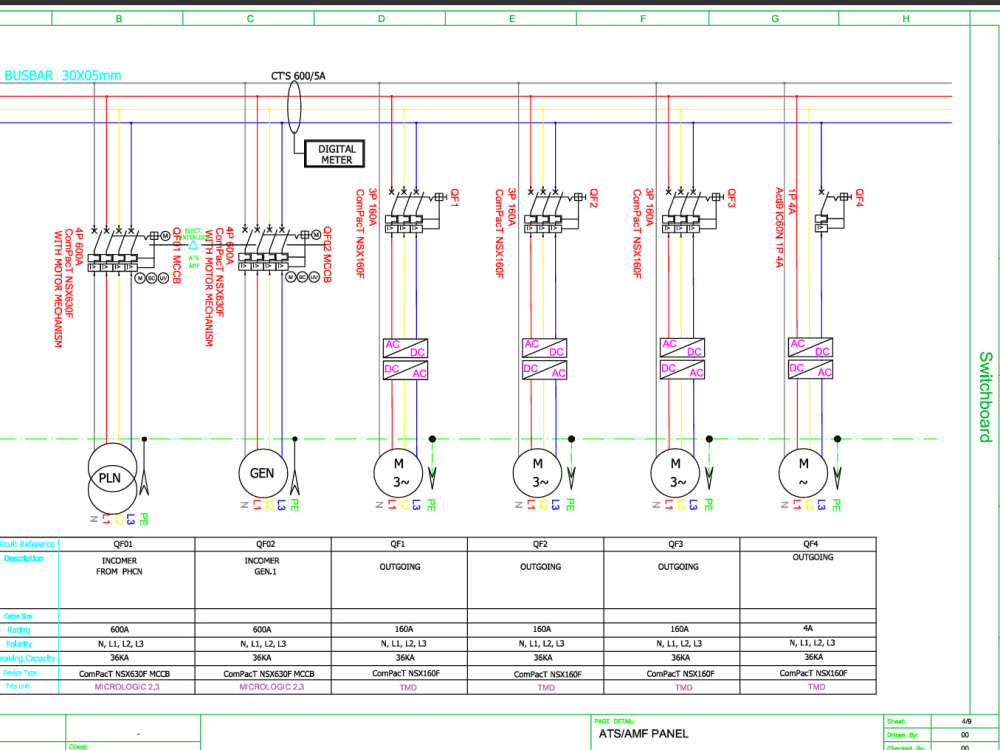Click the Circuit Reference row header
This screenshot has width=1000, height=750.
[x=28, y=545]
